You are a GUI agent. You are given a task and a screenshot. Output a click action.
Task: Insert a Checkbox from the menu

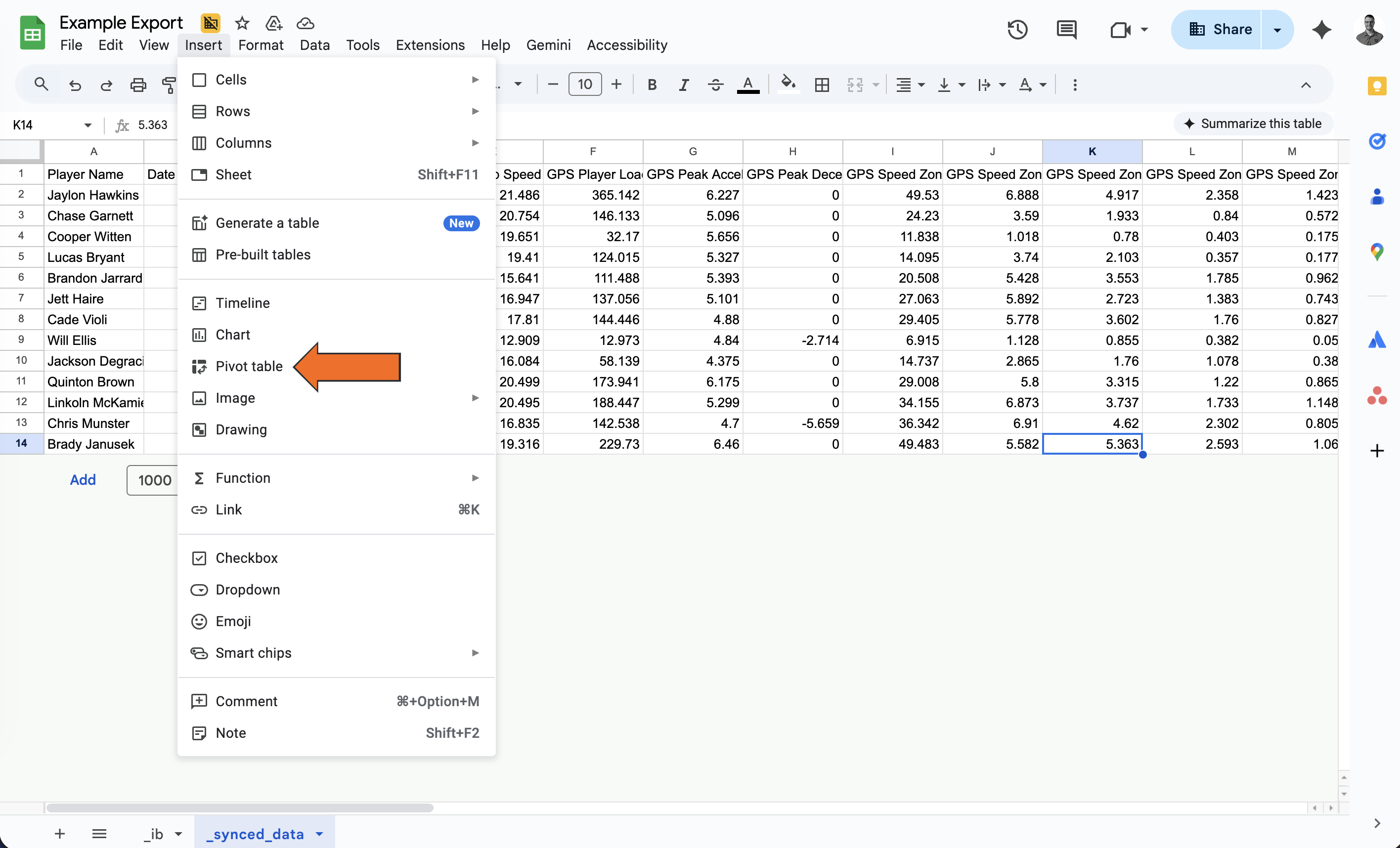(336, 558)
